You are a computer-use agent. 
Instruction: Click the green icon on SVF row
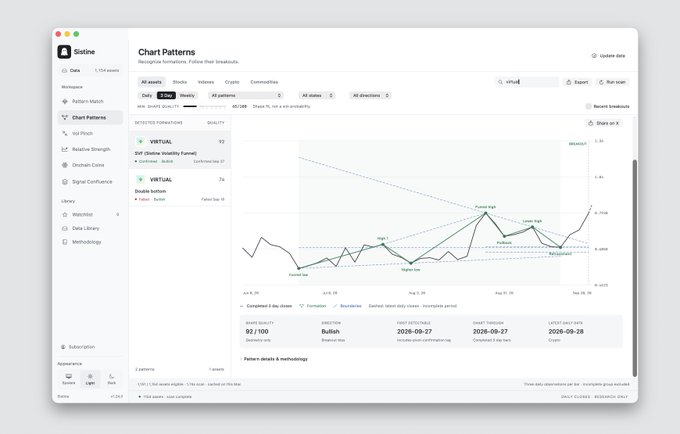click(140, 141)
